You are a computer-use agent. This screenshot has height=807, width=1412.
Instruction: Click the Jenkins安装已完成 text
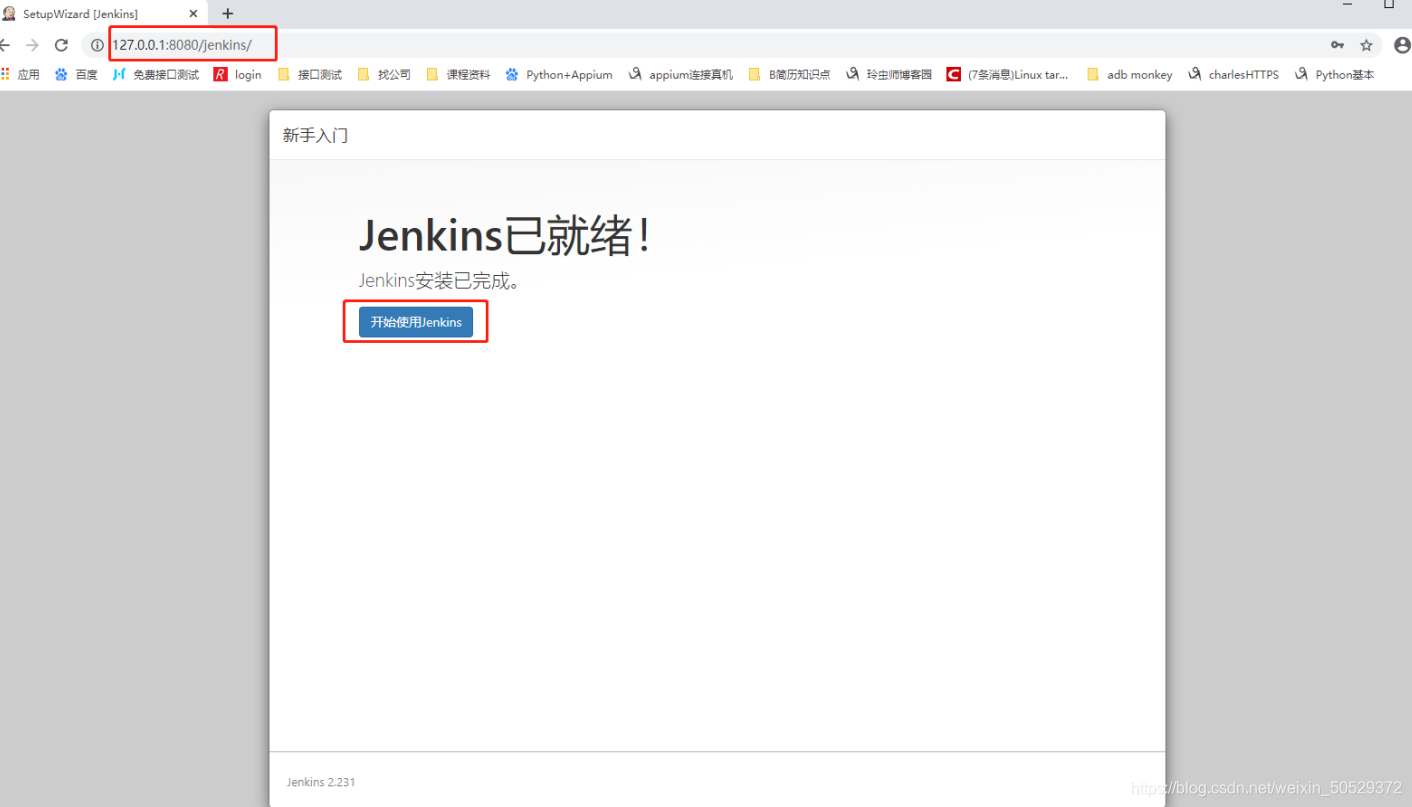coord(440,281)
